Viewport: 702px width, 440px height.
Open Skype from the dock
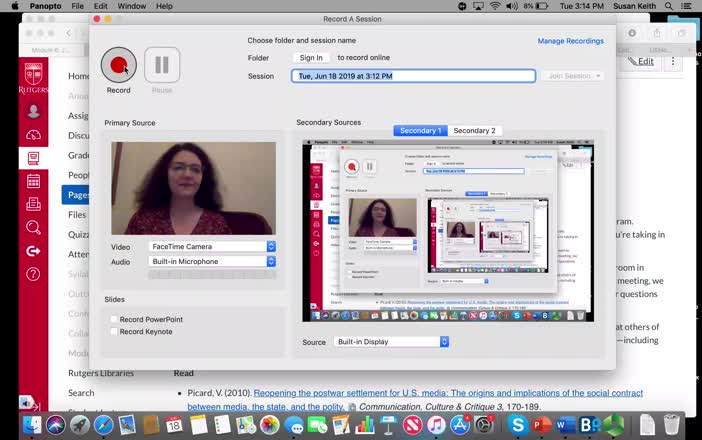(517, 425)
